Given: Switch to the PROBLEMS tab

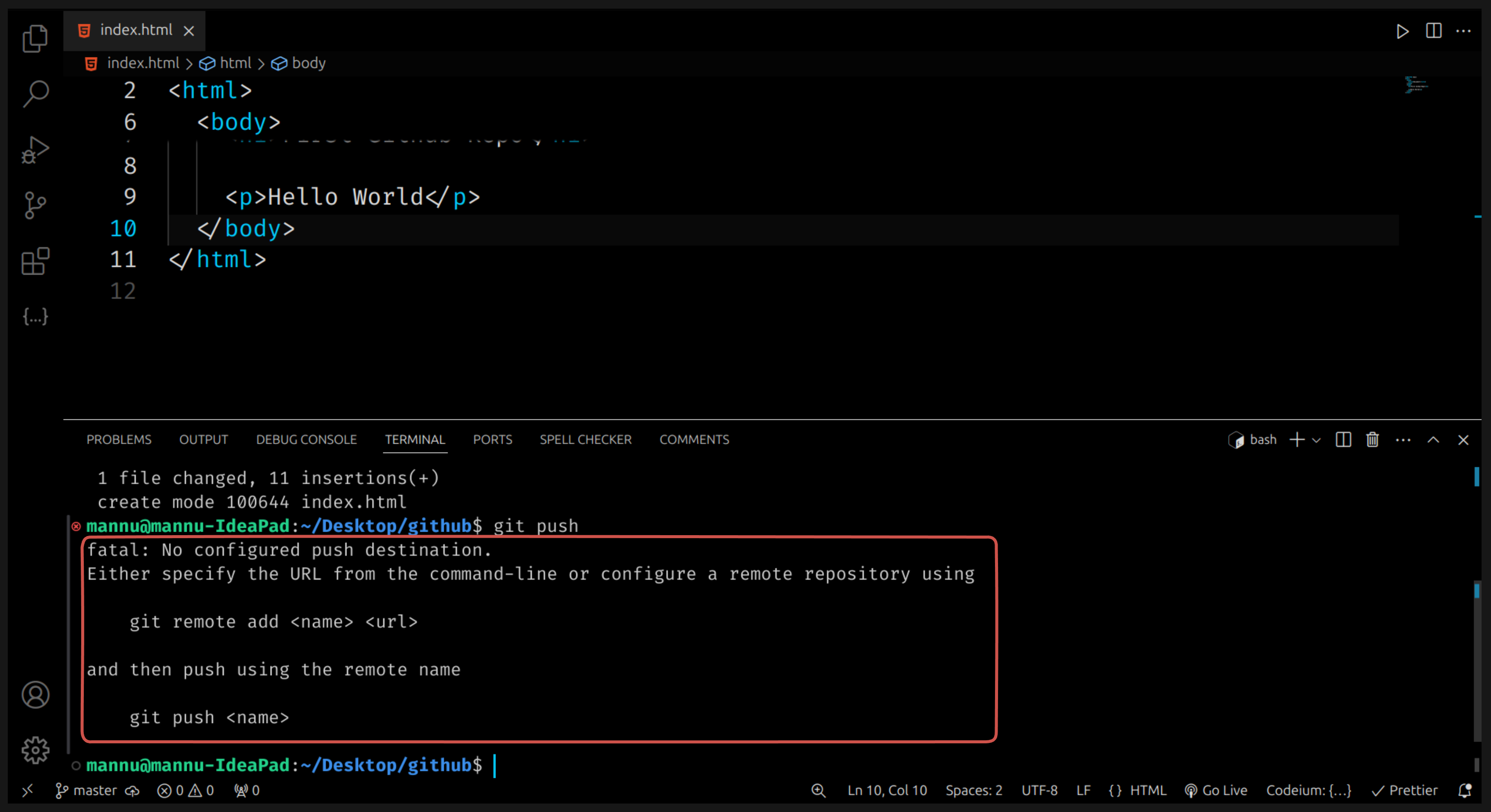Looking at the screenshot, I should click(x=119, y=440).
